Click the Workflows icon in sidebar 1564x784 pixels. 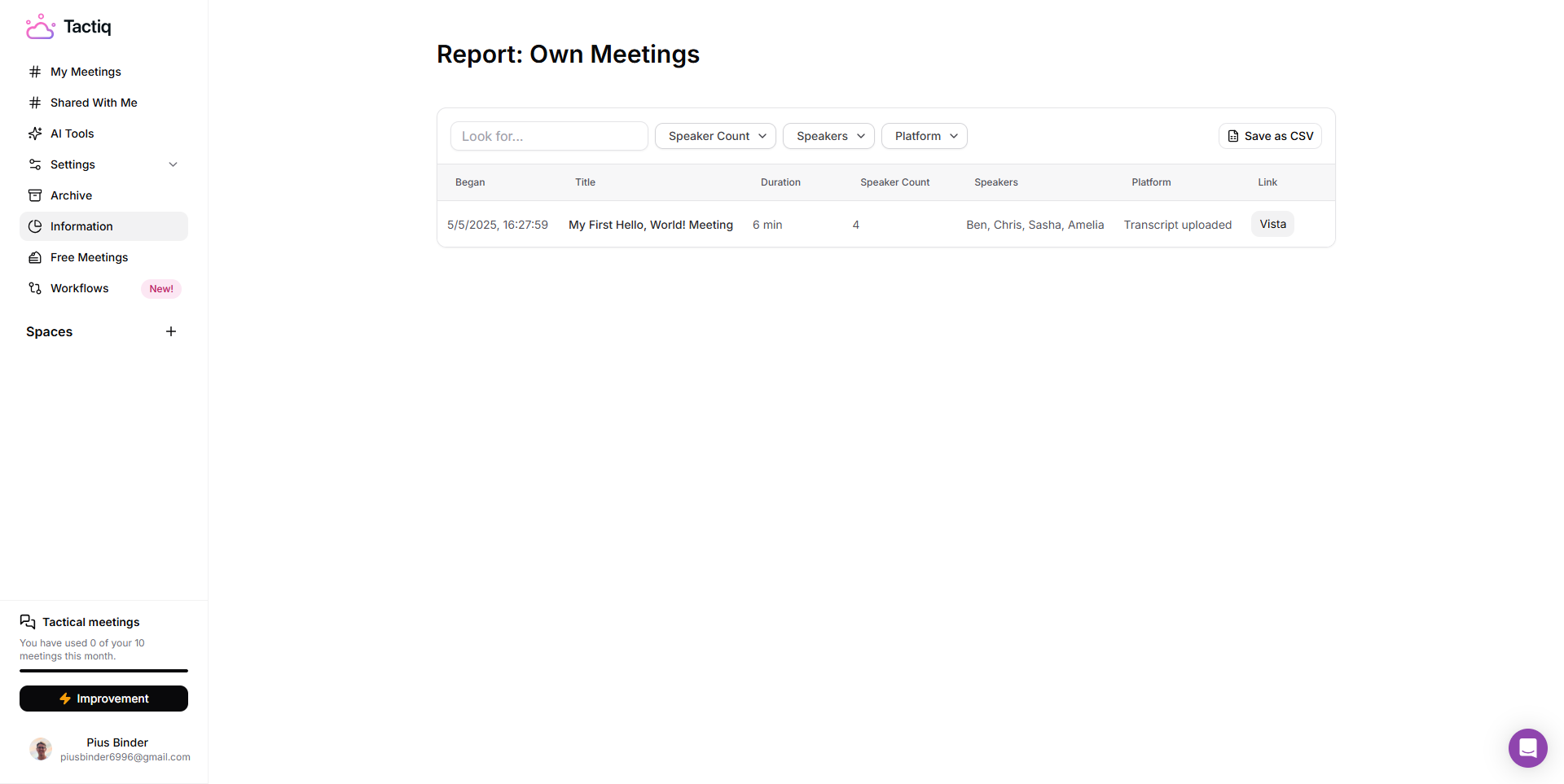pyautogui.click(x=35, y=288)
